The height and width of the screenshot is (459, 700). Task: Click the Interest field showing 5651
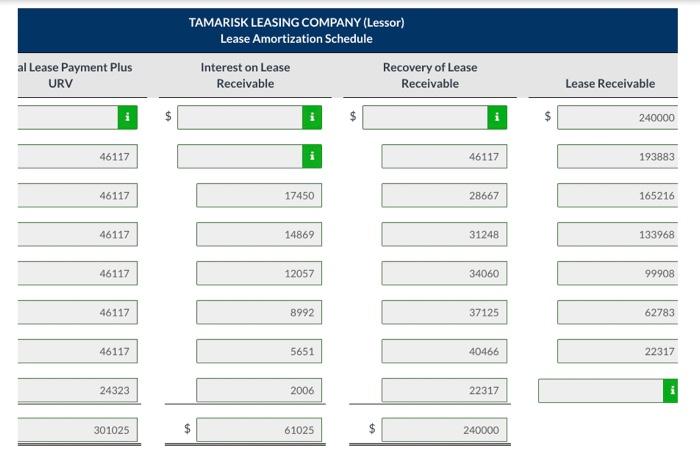coord(259,351)
